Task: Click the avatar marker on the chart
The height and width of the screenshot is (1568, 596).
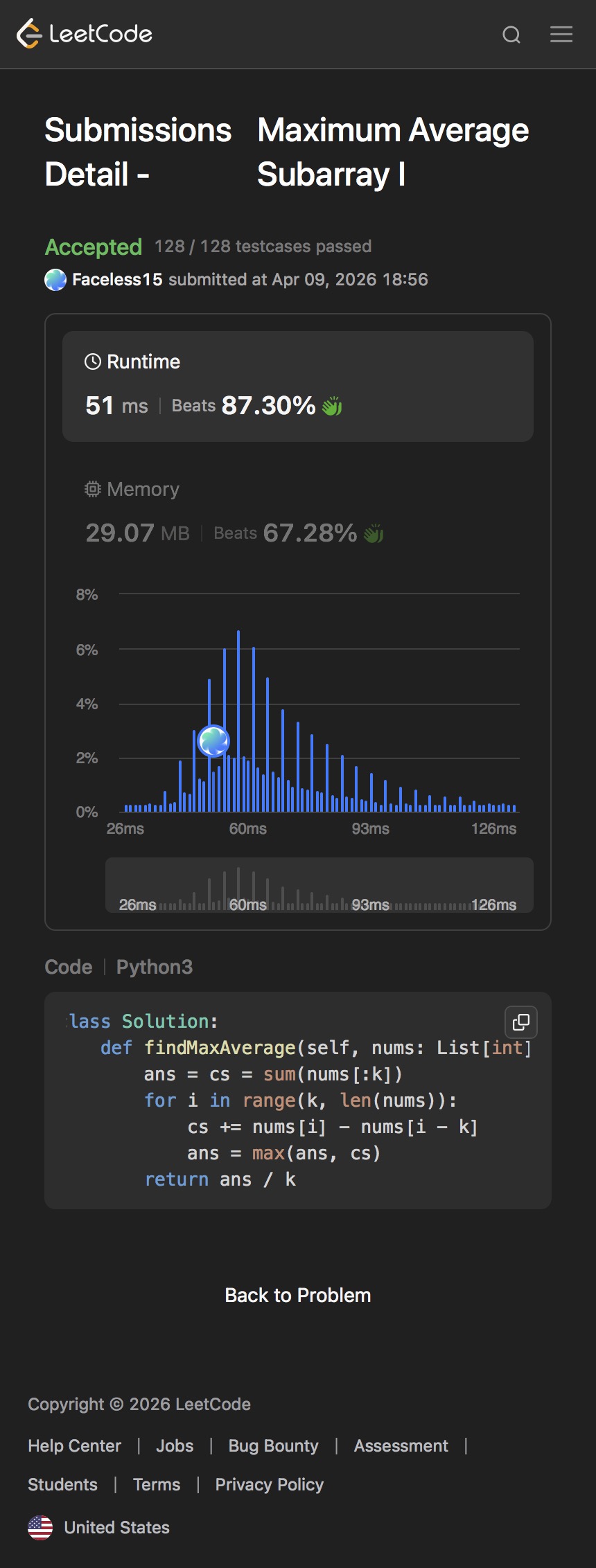Action: point(213,741)
